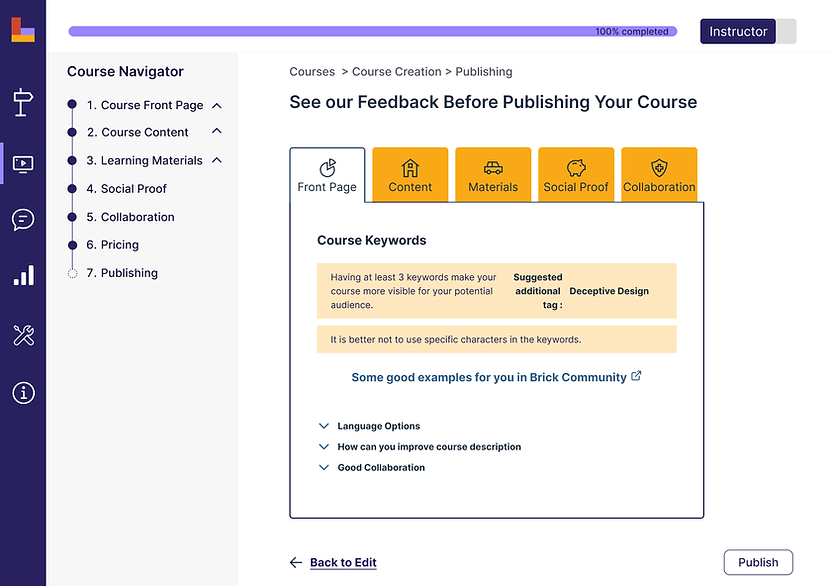
Task: Click the specific characters keywords notice
Action: pos(497,339)
